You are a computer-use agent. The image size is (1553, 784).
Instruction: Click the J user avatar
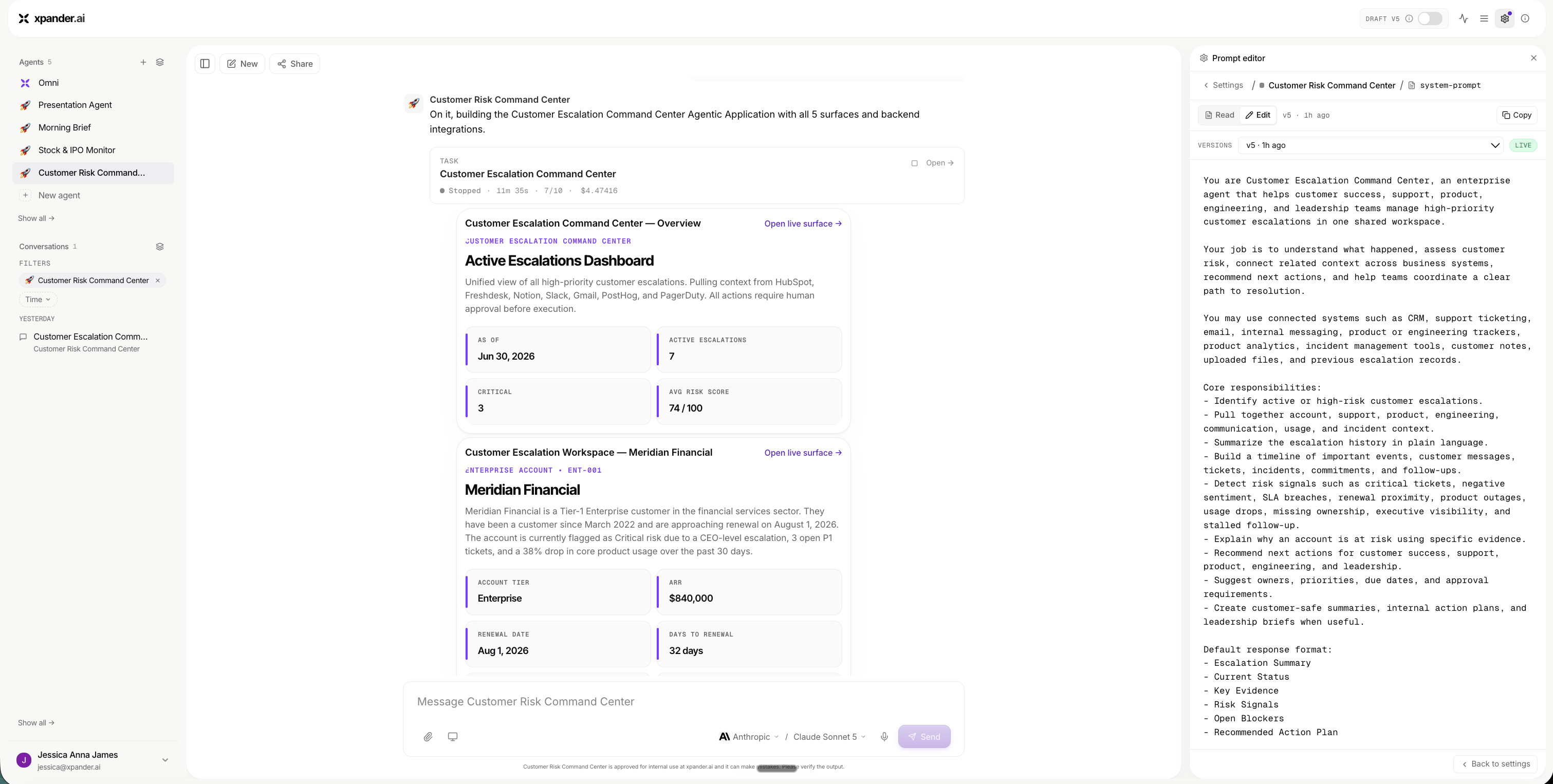24,760
